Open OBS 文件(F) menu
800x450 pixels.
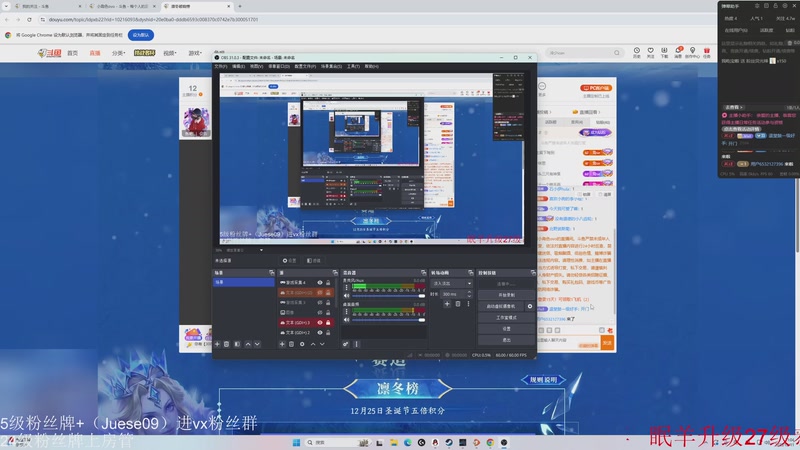click(220, 66)
